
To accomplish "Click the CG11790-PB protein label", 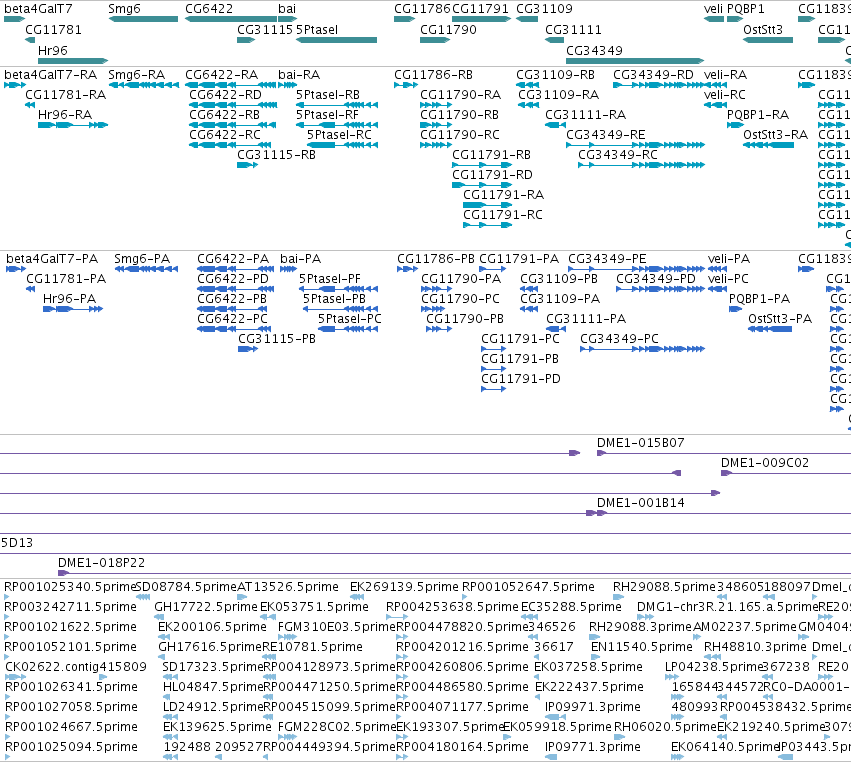I will [x=465, y=319].
